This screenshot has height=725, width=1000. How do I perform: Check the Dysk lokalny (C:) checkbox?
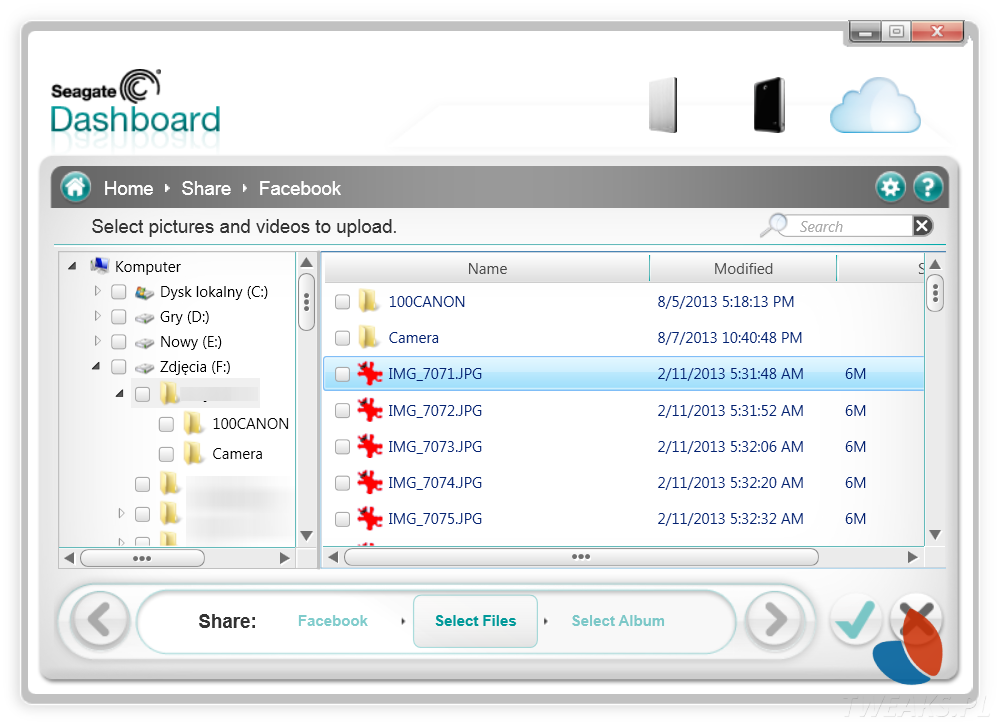(119, 292)
